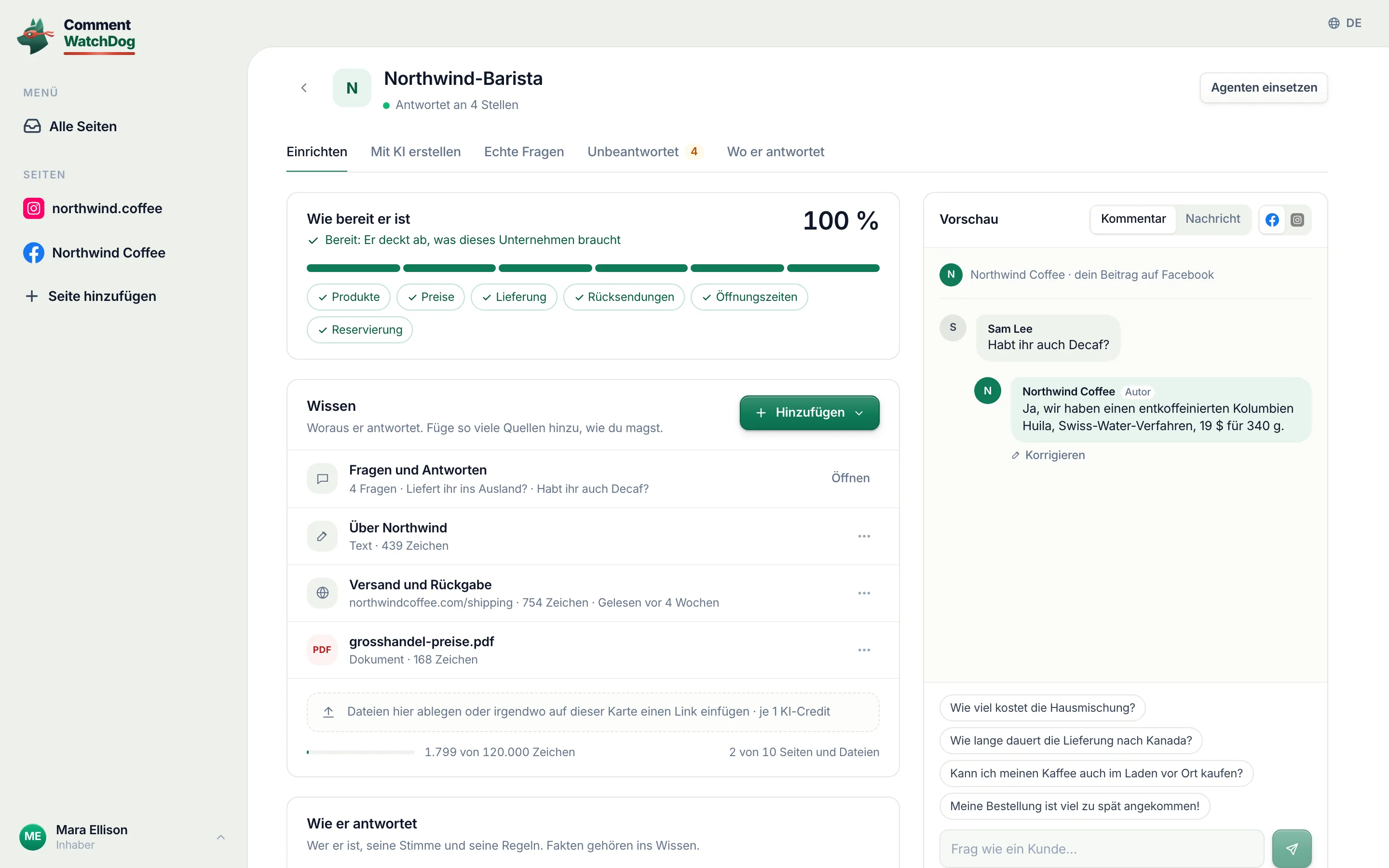Select Nachricht preview mode
This screenshot has height=868, width=1389.
[1212, 219]
